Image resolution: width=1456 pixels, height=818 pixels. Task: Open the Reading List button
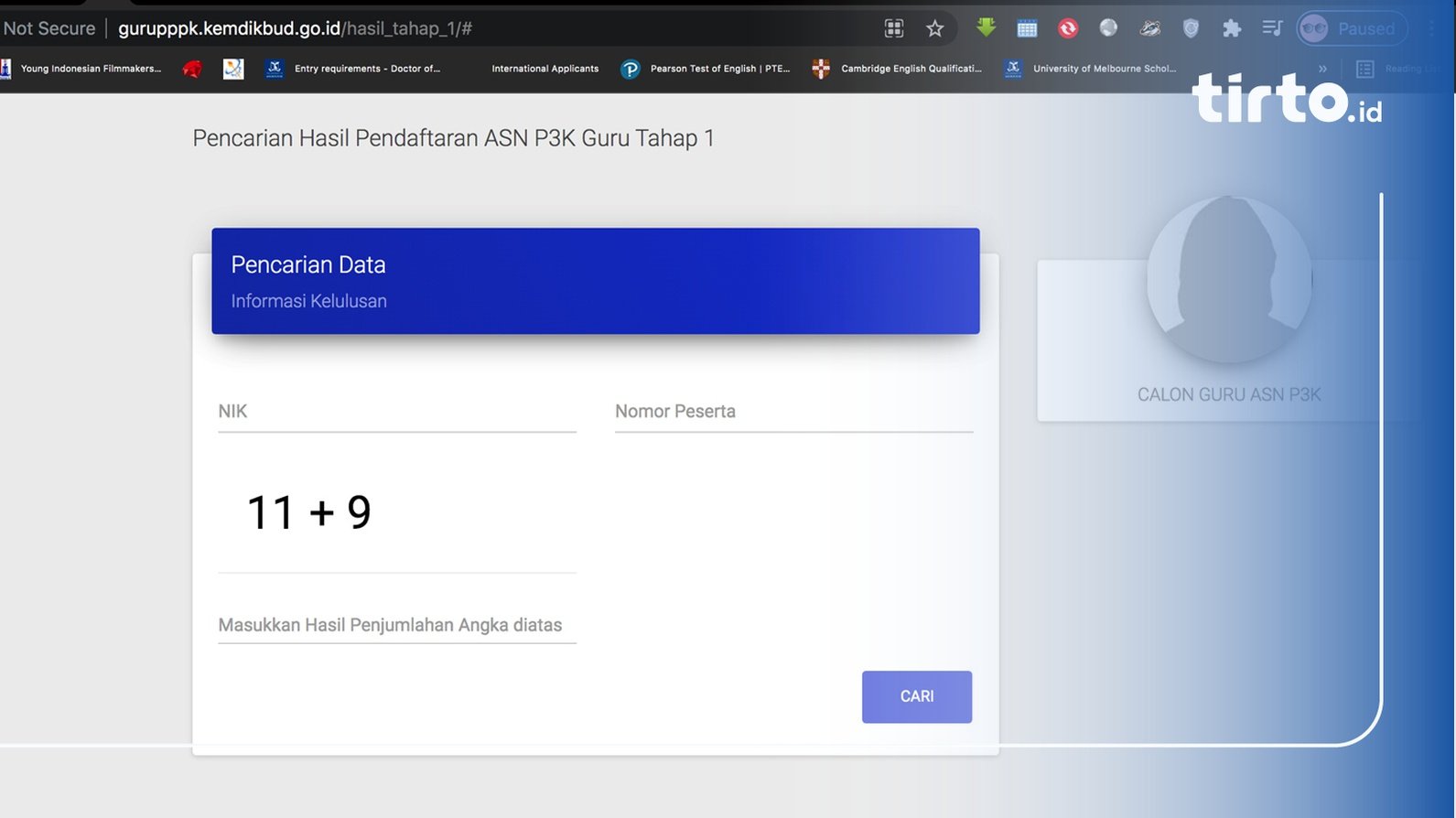tap(1397, 69)
